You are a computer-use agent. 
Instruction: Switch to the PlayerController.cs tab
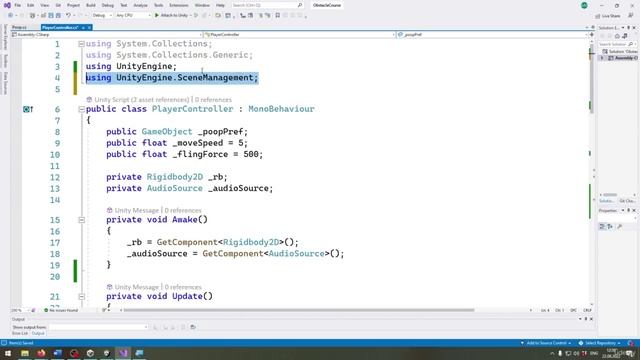(60, 27)
